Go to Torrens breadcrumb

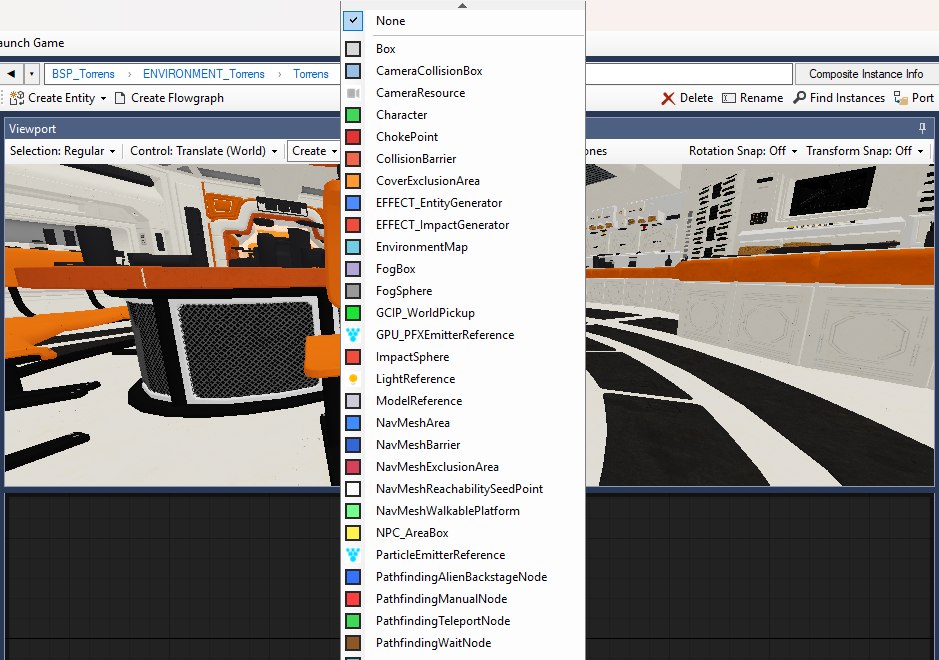pyautogui.click(x=311, y=74)
